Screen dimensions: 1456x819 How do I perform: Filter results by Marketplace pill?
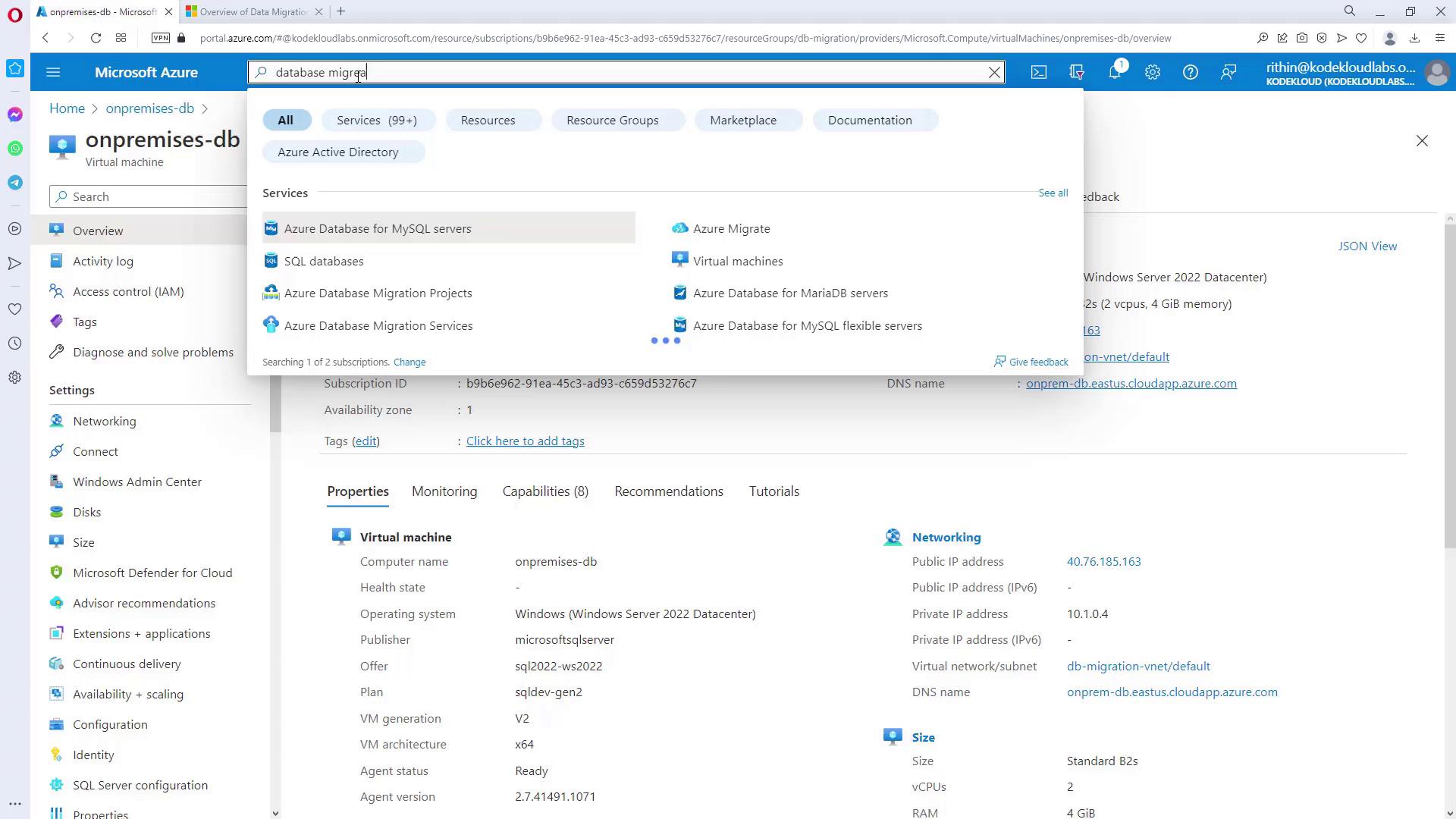pos(742,120)
